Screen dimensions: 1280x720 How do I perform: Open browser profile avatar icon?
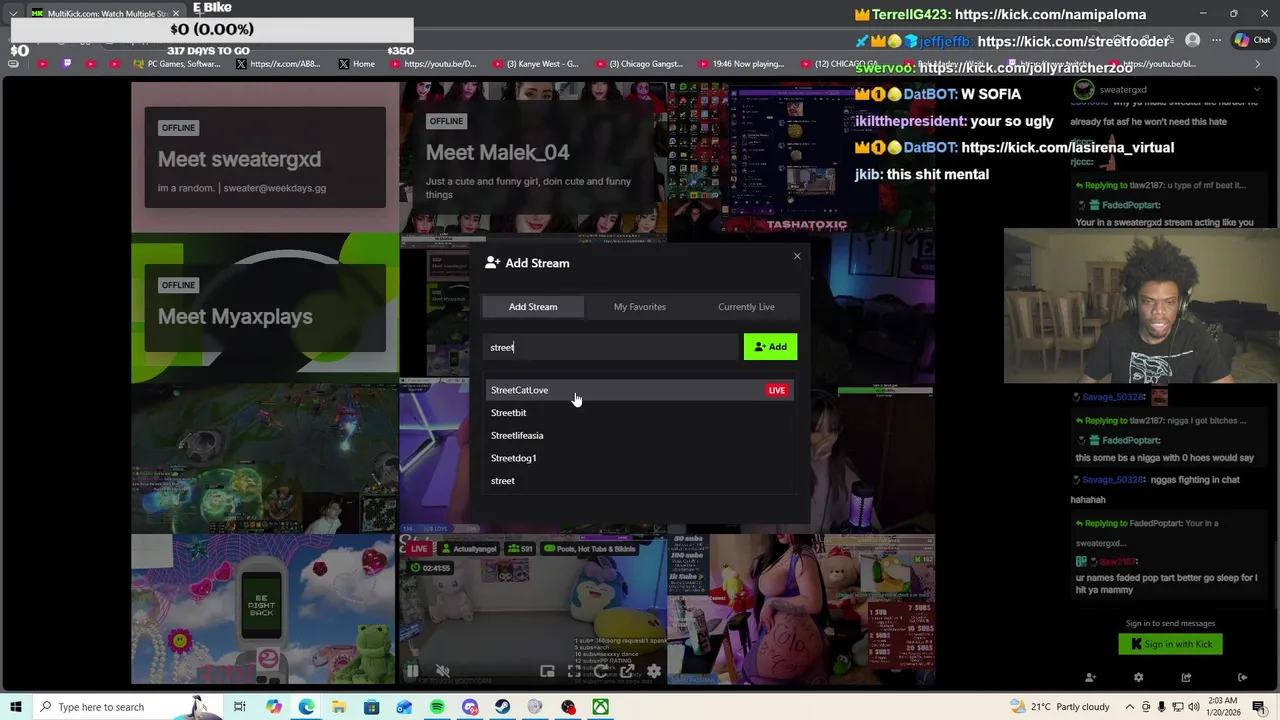[1192, 40]
